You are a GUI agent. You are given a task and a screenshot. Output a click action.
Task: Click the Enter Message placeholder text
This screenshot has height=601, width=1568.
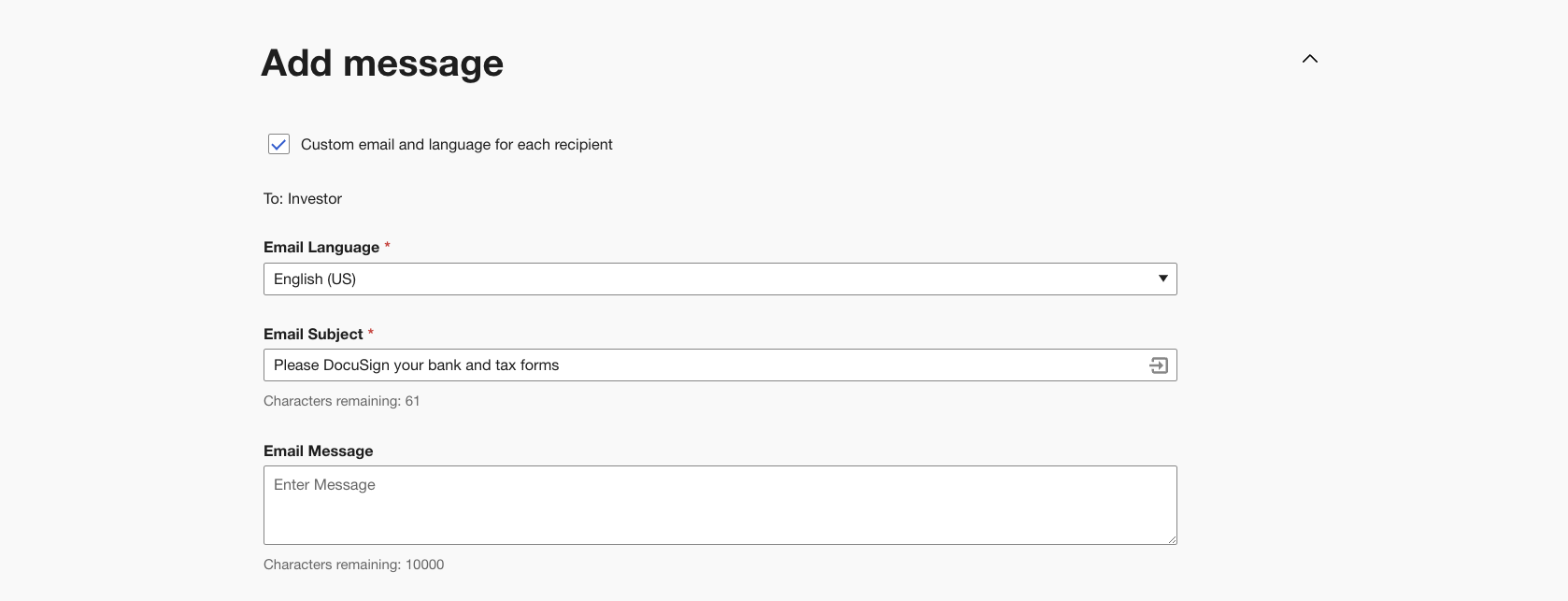[324, 485]
